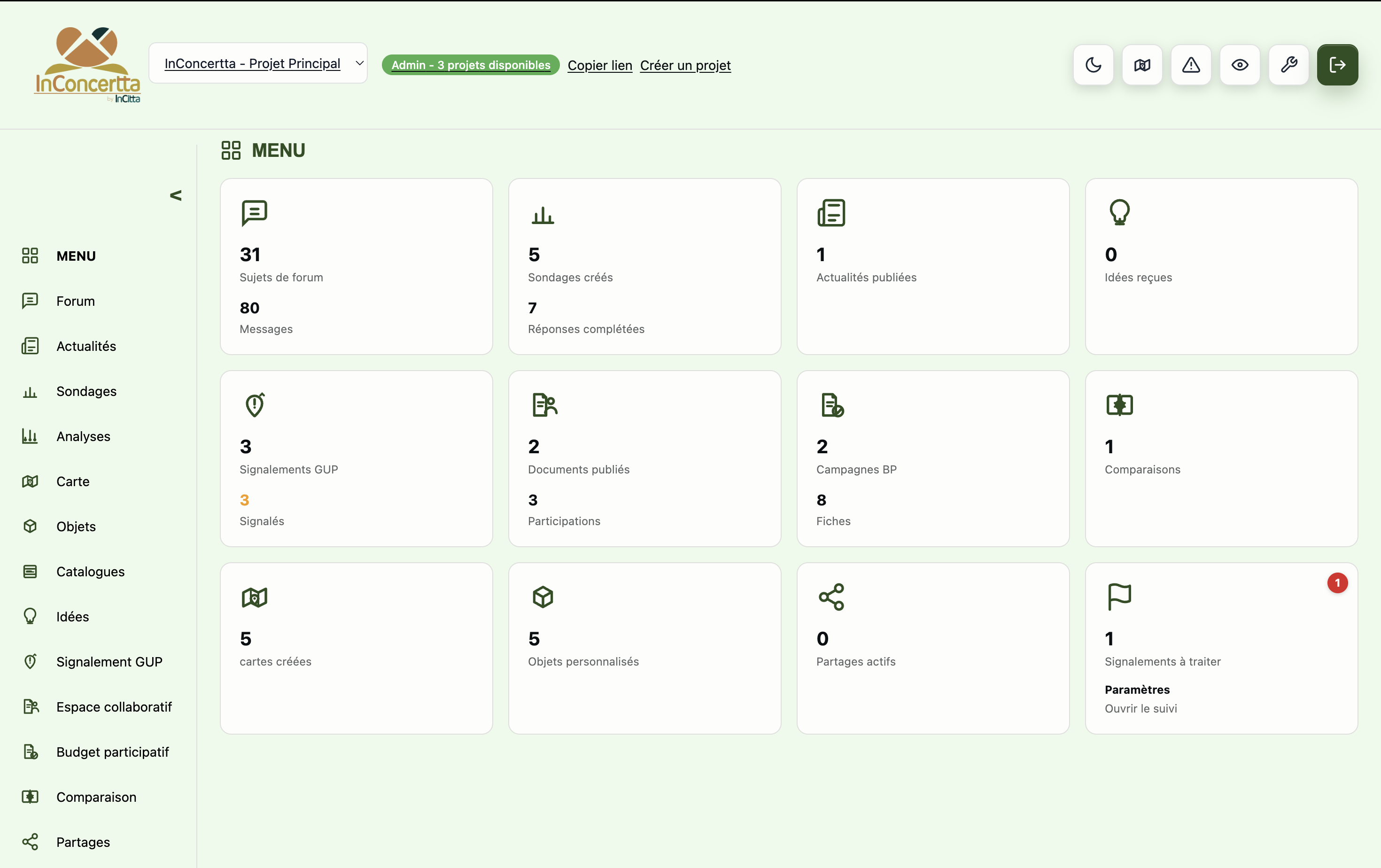Click the MENU page heading
Screen dimensions: 1381x868
coord(278,150)
